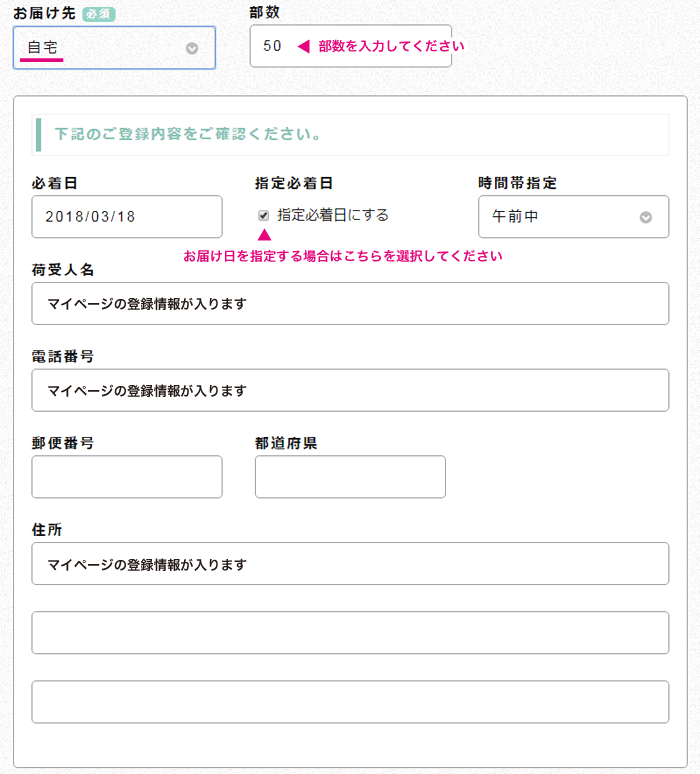Toggle the 指定必着日にする checkbox

point(264,215)
